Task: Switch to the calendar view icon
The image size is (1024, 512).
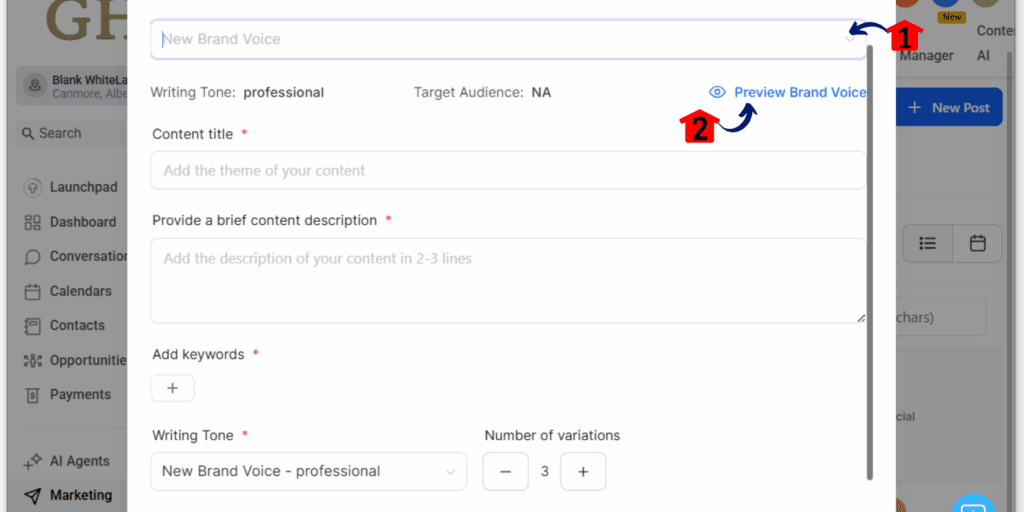Action: [977, 244]
